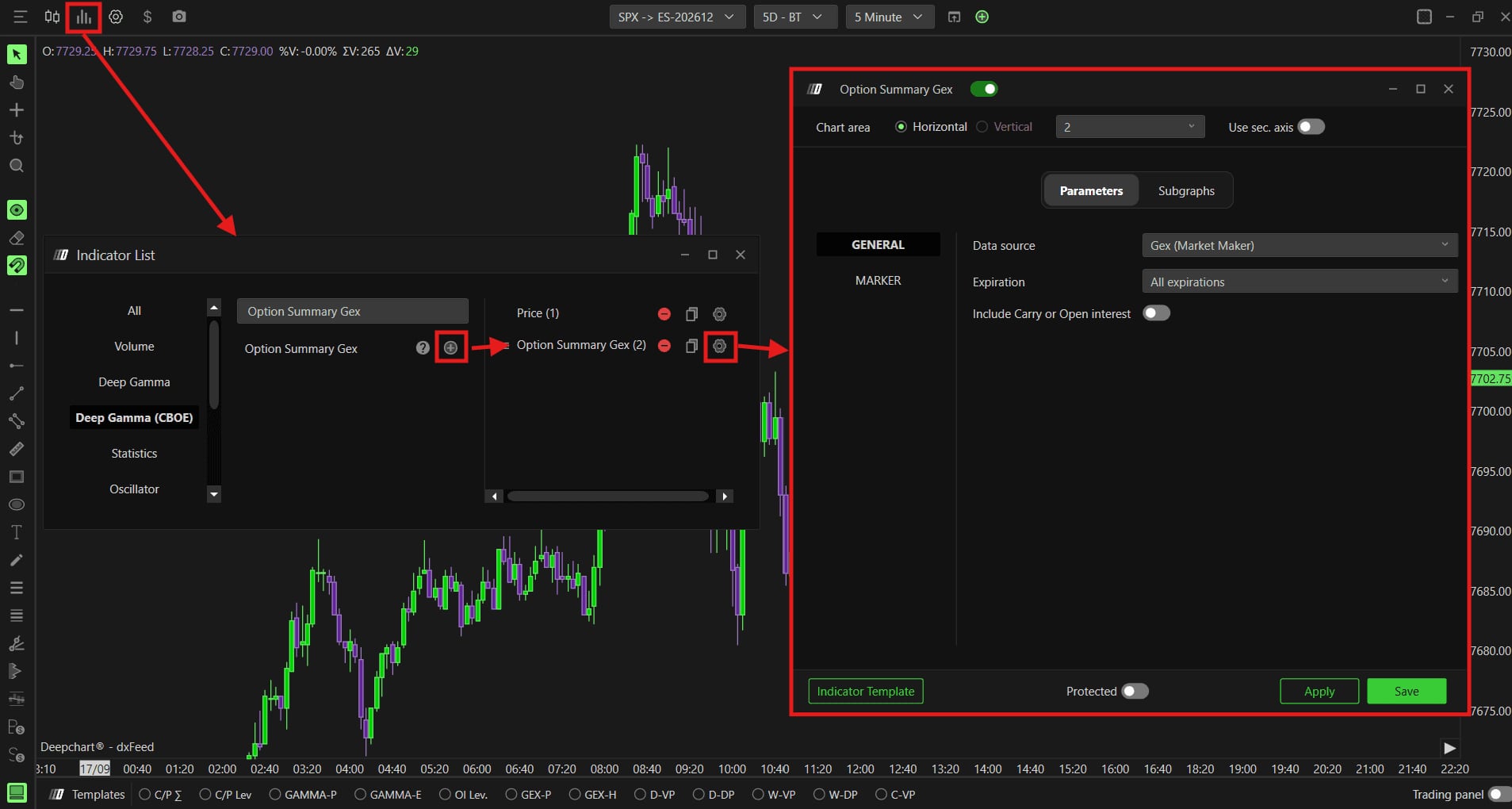
Task: Toggle Include Carry or Open interest
Action: pos(1156,313)
